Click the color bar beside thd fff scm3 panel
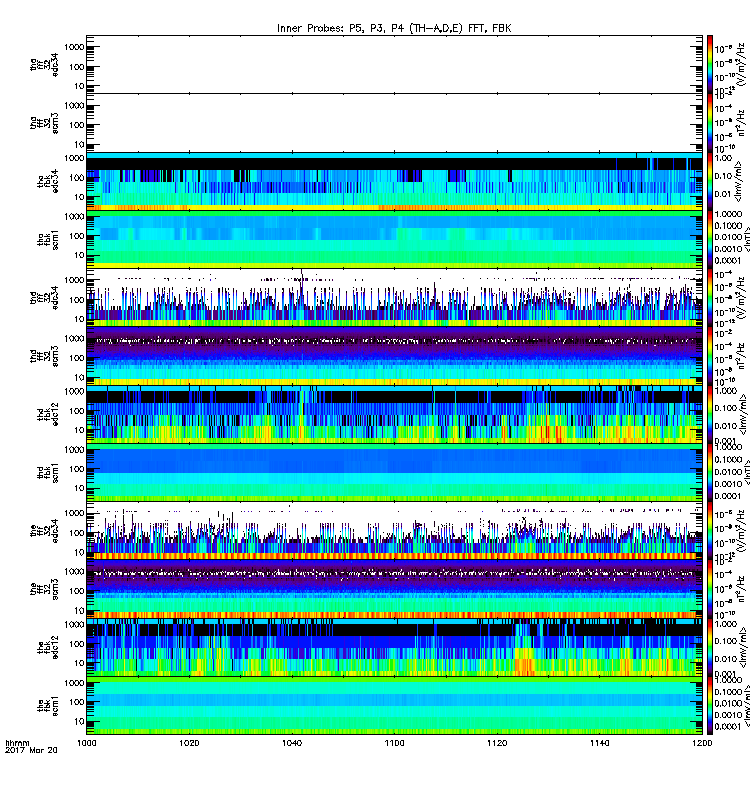750x800 pixels. pos(710,356)
